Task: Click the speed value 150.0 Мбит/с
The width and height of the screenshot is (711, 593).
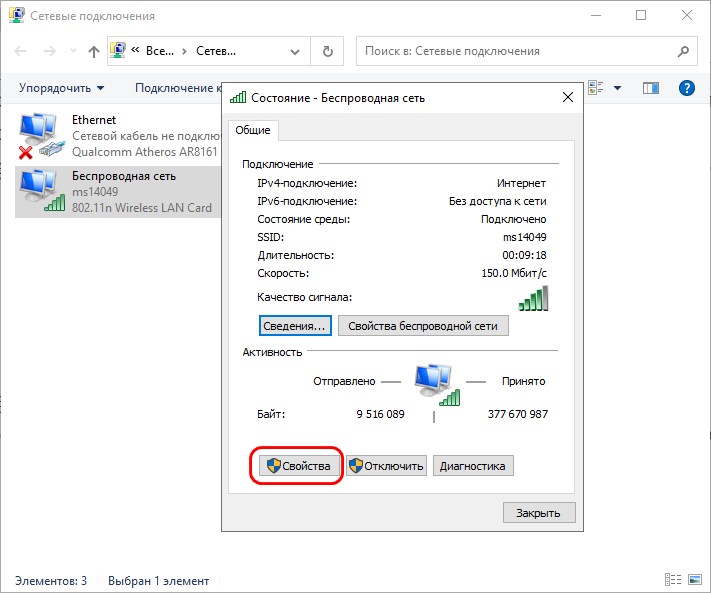Action: point(514,273)
